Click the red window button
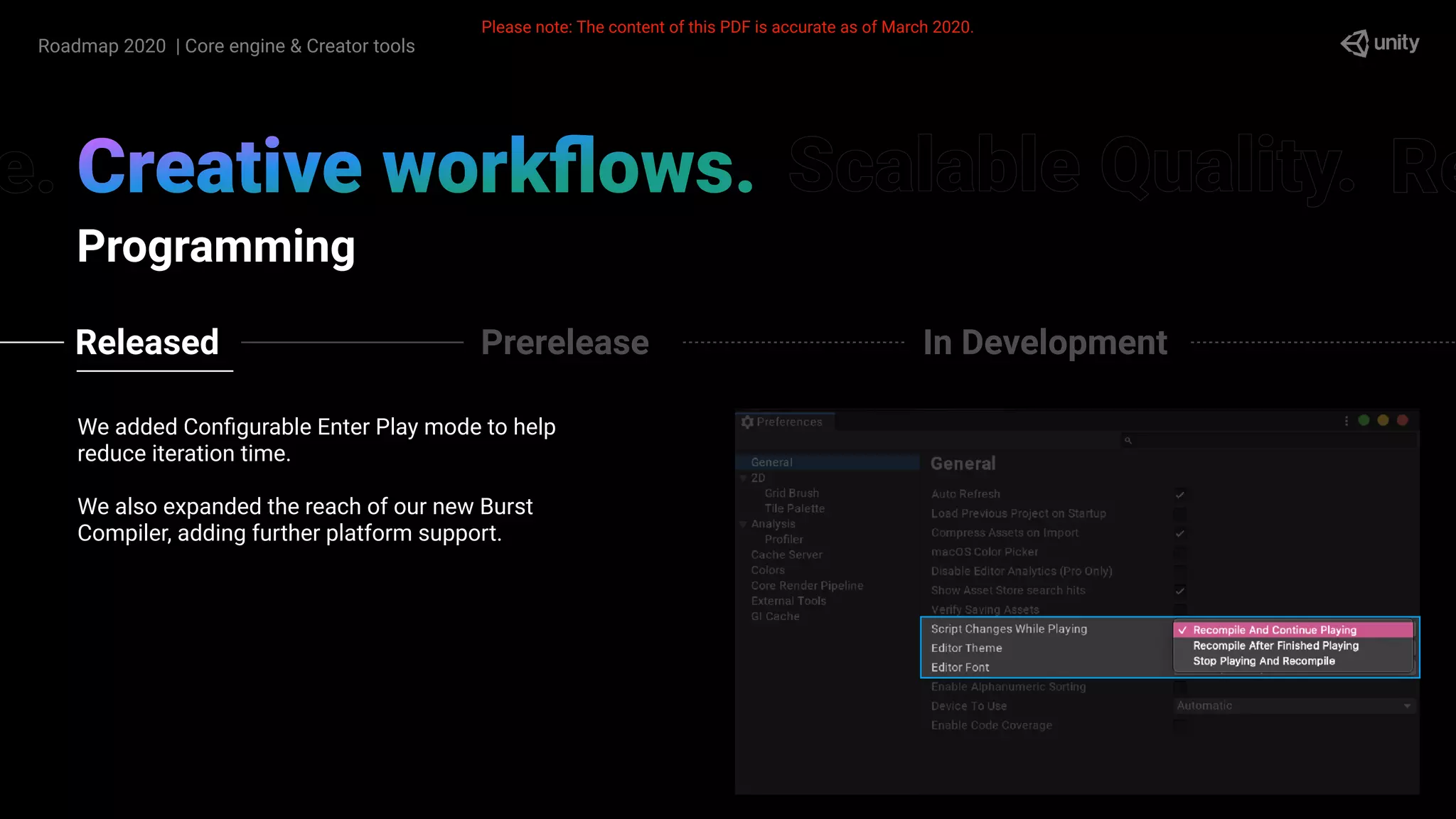Viewport: 1456px width, 819px height. pos(1403,421)
